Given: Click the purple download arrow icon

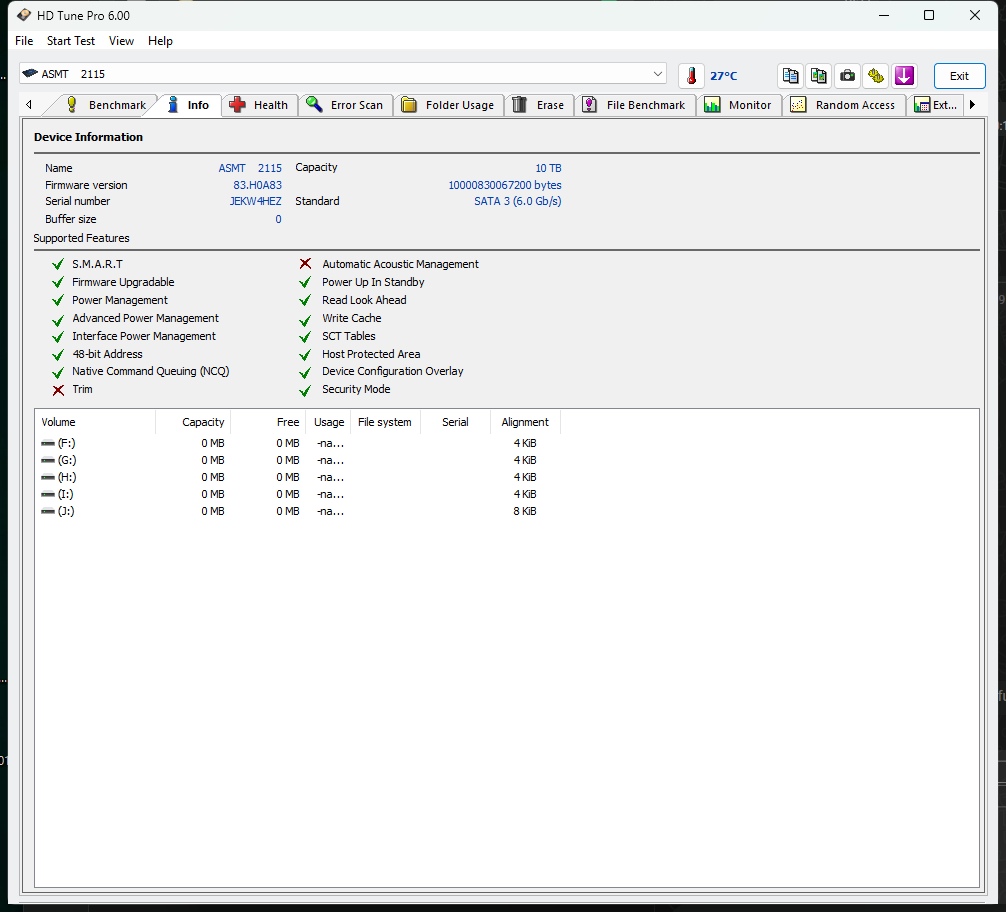Looking at the screenshot, I should pos(904,76).
